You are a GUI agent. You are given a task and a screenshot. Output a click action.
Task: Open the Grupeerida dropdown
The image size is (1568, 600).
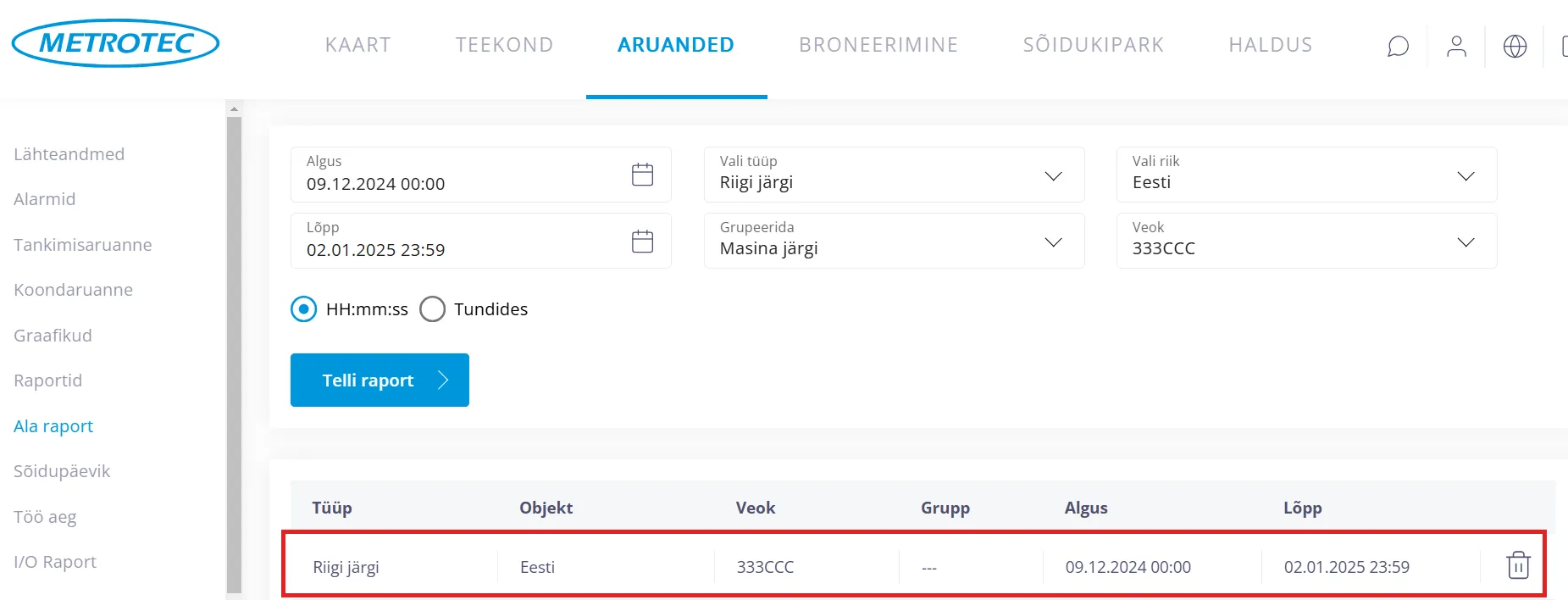click(1053, 242)
